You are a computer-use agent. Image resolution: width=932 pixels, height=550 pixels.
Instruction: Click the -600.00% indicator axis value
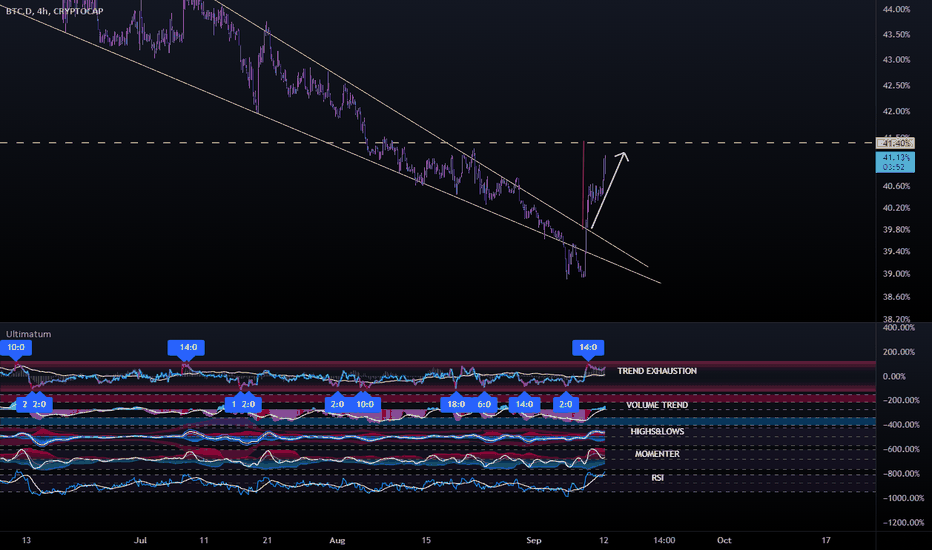pos(900,450)
